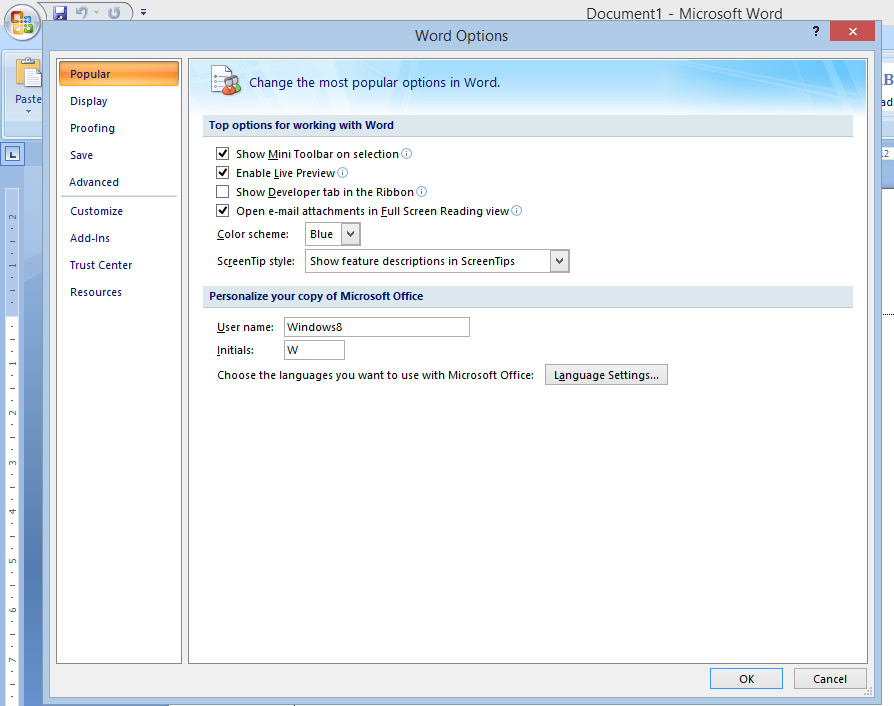This screenshot has width=894, height=706.
Task: Switch to the Advanced category
Action: (94, 182)
